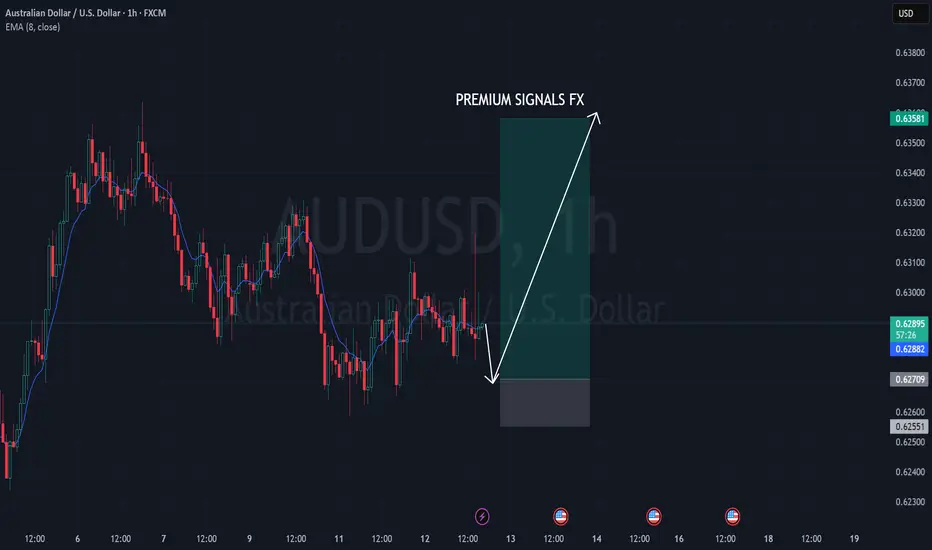Image resolution: width=932 pixels, height=550 pixels.
Task: Click the green 0.63581 take-profit price label
Action: coord(909,118)
